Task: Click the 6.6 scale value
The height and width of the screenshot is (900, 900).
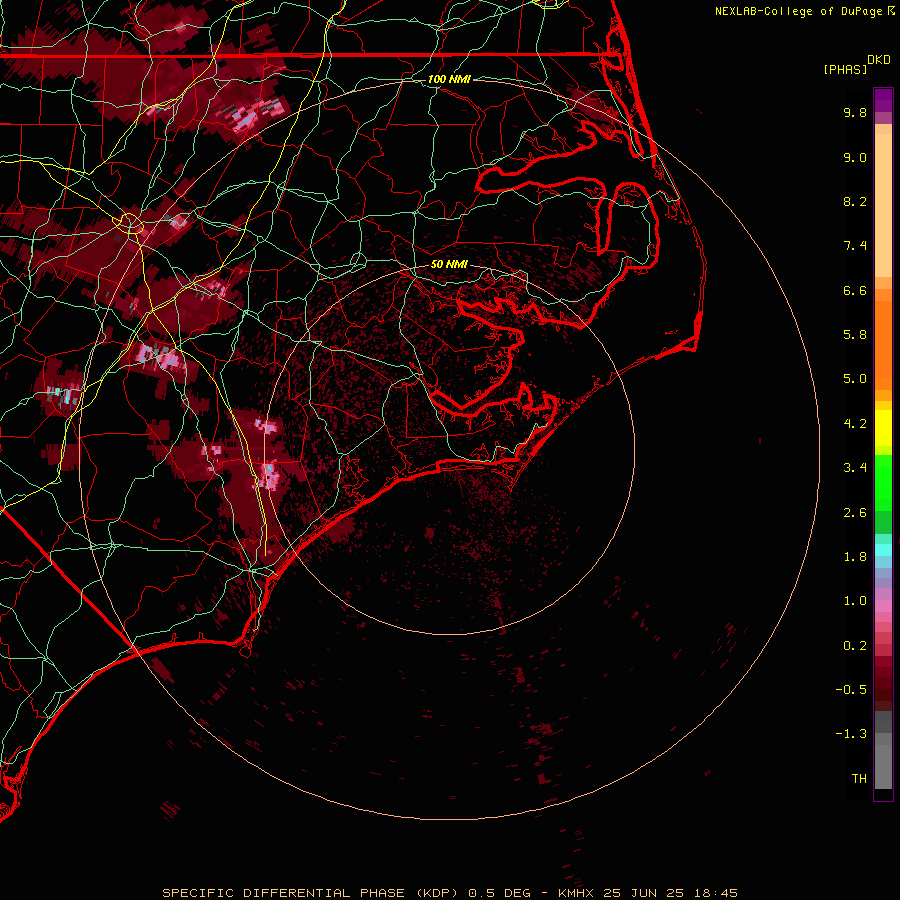Action: [x=855, y=291]
